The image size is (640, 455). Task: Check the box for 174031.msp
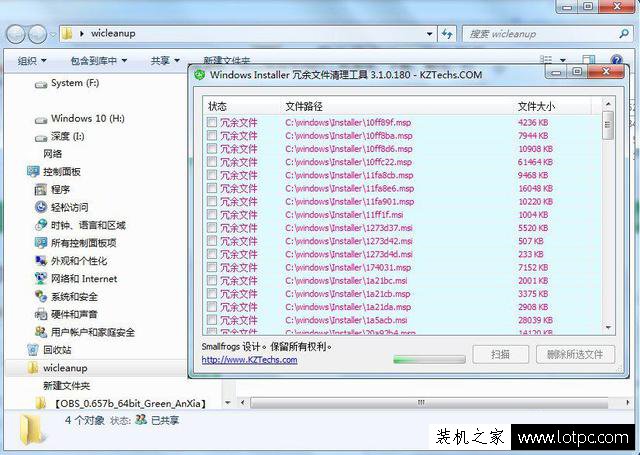[x=211, y=267]
